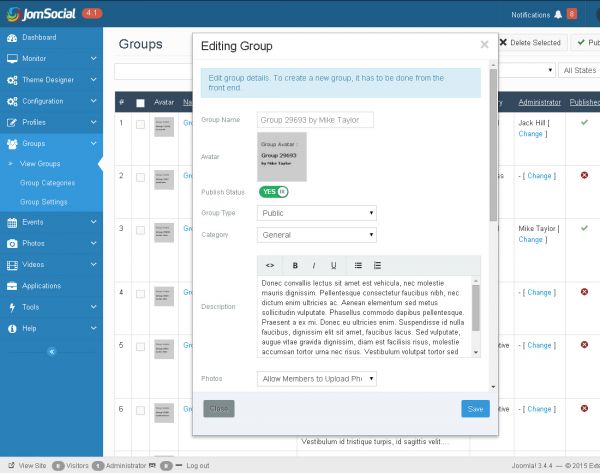Click Change link next to Jack Hill
The image size is (600, 473).
(x=530, y=134)
